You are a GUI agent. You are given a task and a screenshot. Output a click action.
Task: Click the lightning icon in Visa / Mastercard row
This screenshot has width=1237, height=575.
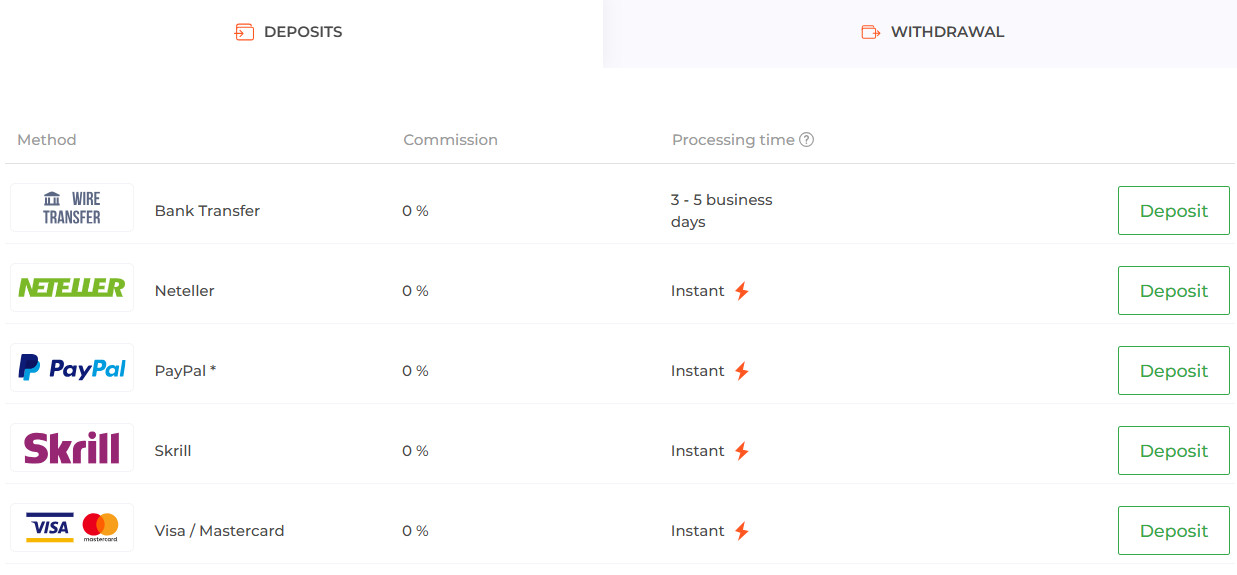[x=741, y=531]
